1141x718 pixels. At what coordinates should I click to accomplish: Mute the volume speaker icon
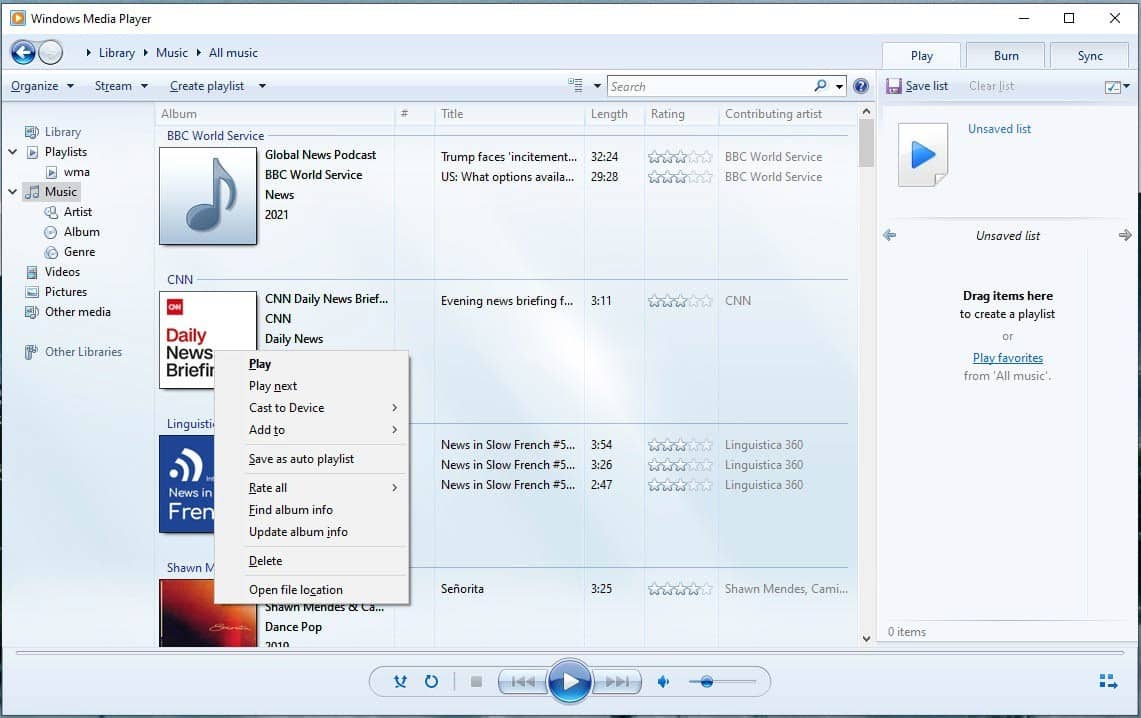point(664,682)
